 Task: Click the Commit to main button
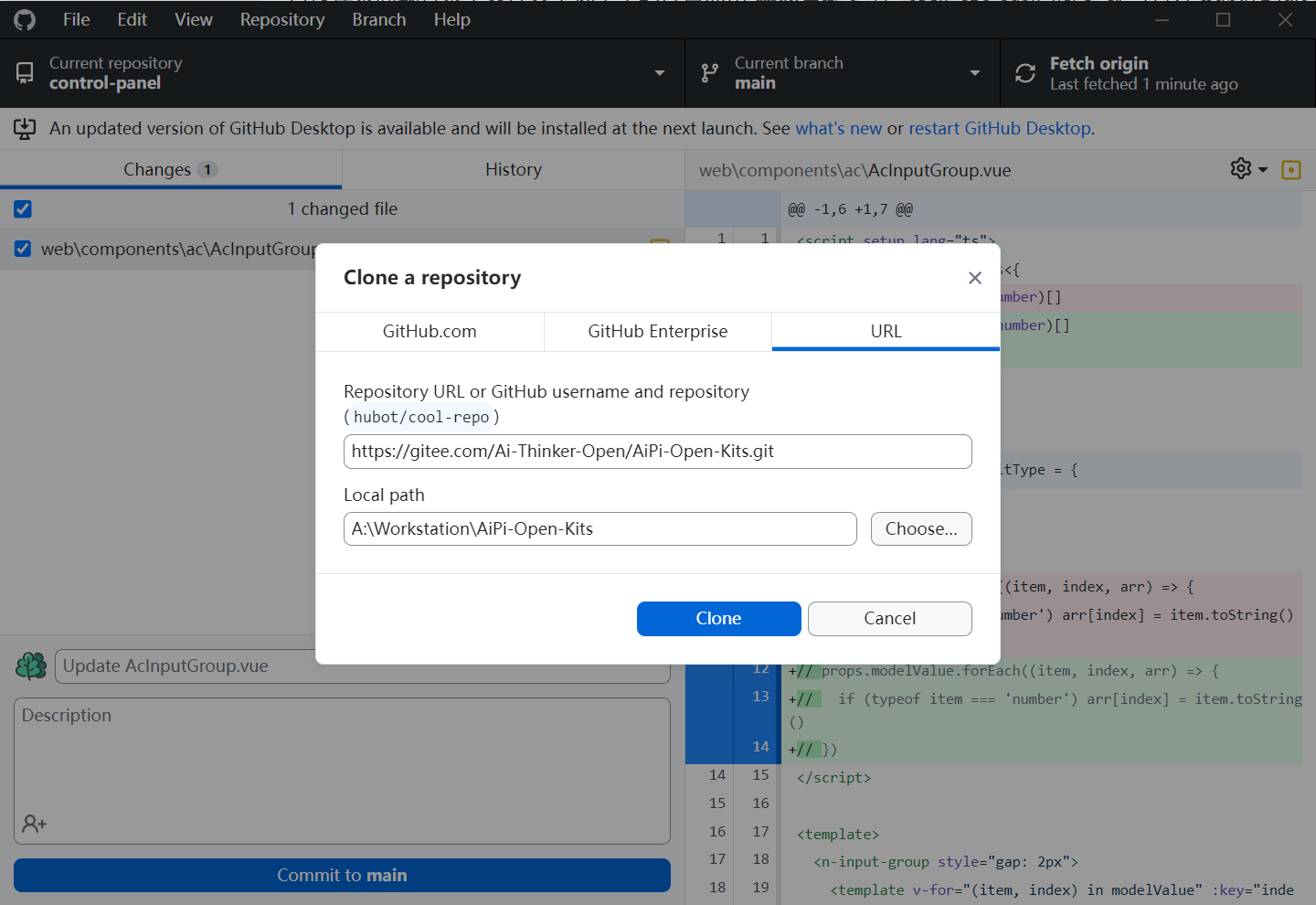click(342, 876)
